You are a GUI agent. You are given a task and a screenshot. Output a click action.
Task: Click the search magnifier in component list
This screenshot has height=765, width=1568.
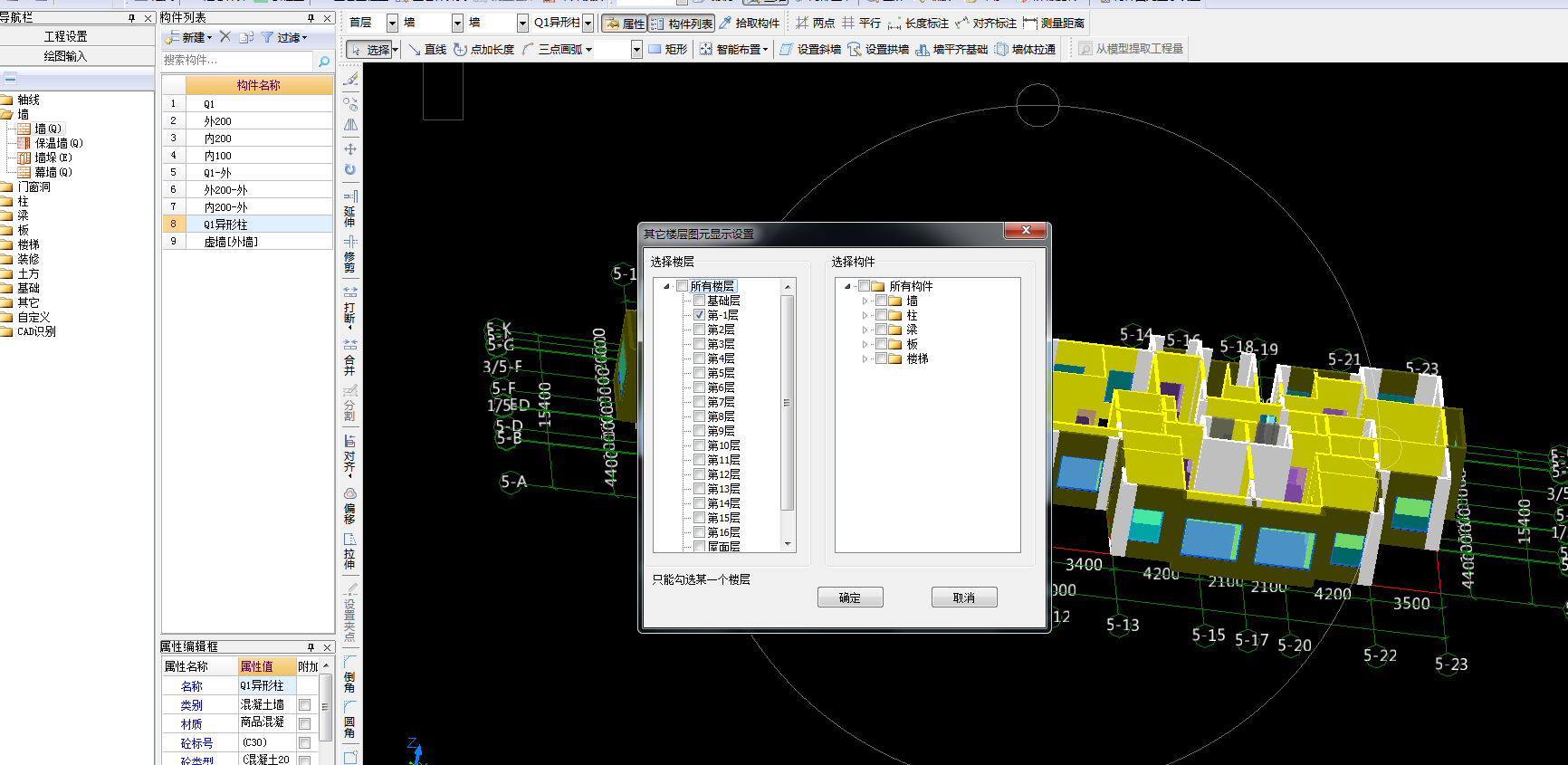click(x=324, y=61)
